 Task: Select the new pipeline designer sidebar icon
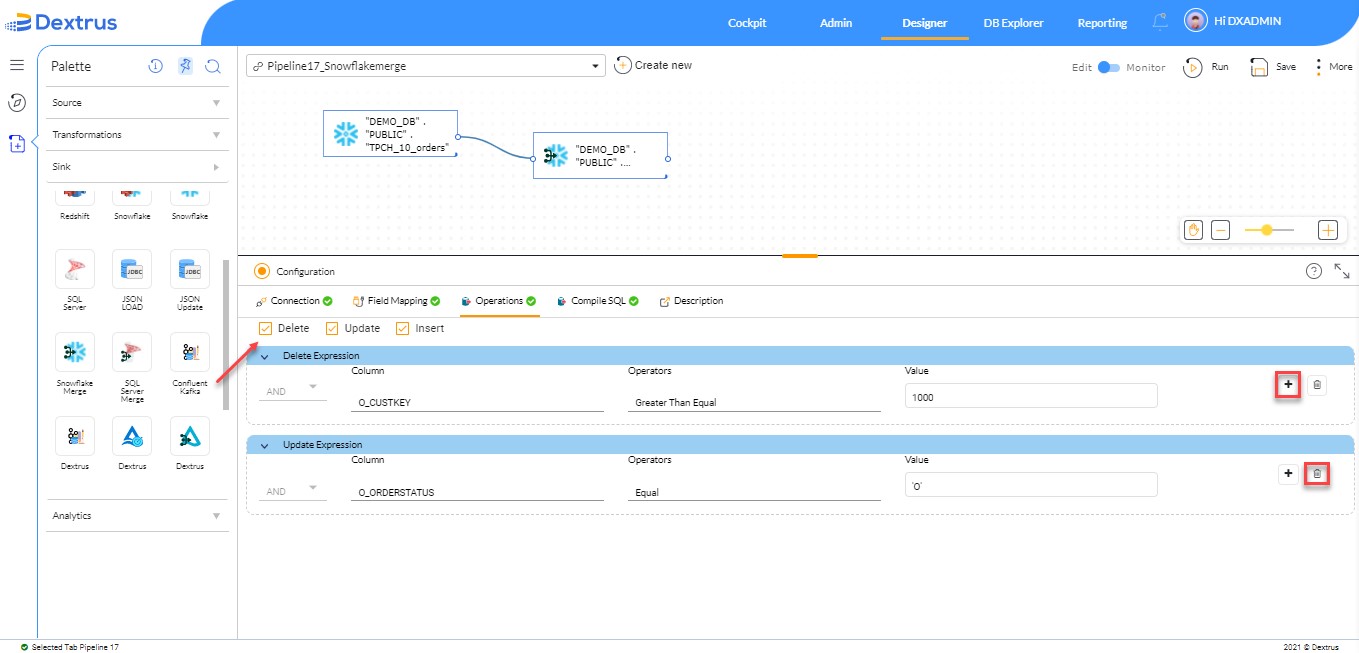pyautogui.click(x=17, y=144)
